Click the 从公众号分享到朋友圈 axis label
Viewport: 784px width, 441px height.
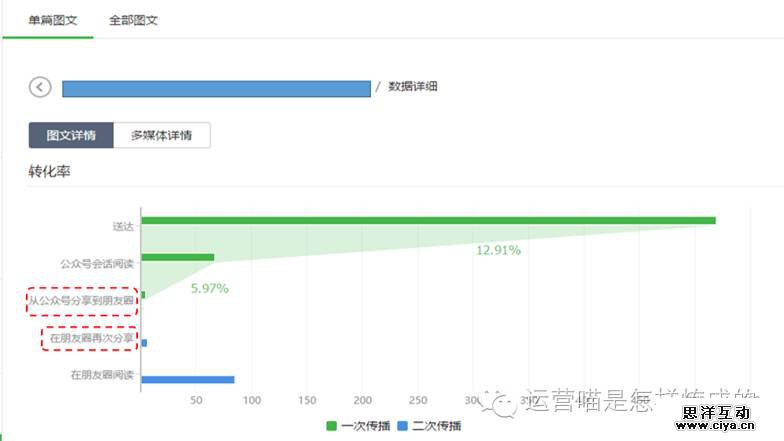click(x=82, y=301)
